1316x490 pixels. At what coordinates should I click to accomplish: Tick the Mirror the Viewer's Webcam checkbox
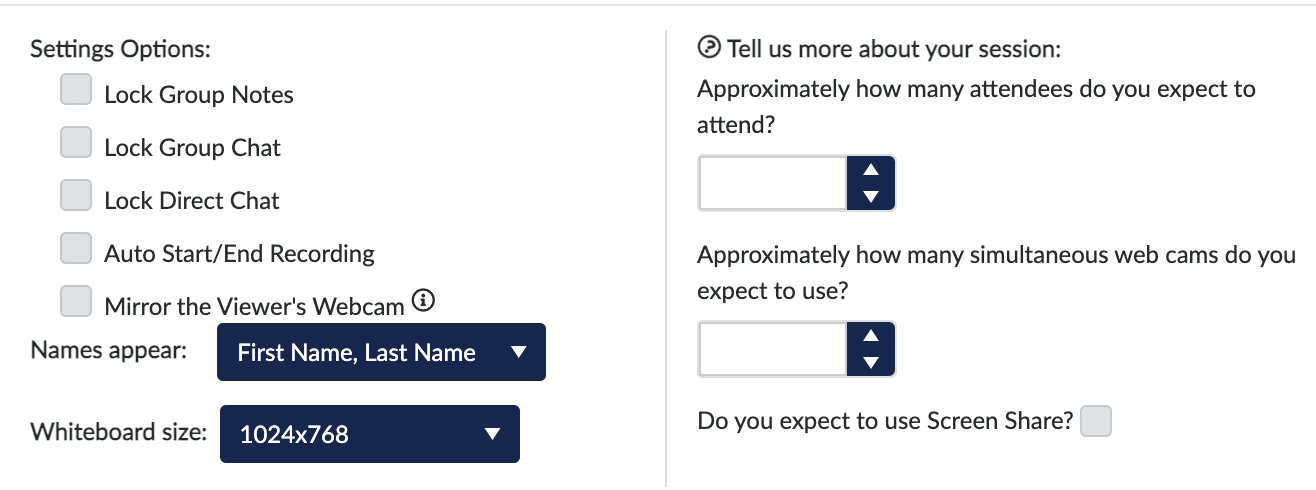click(76, 301)
